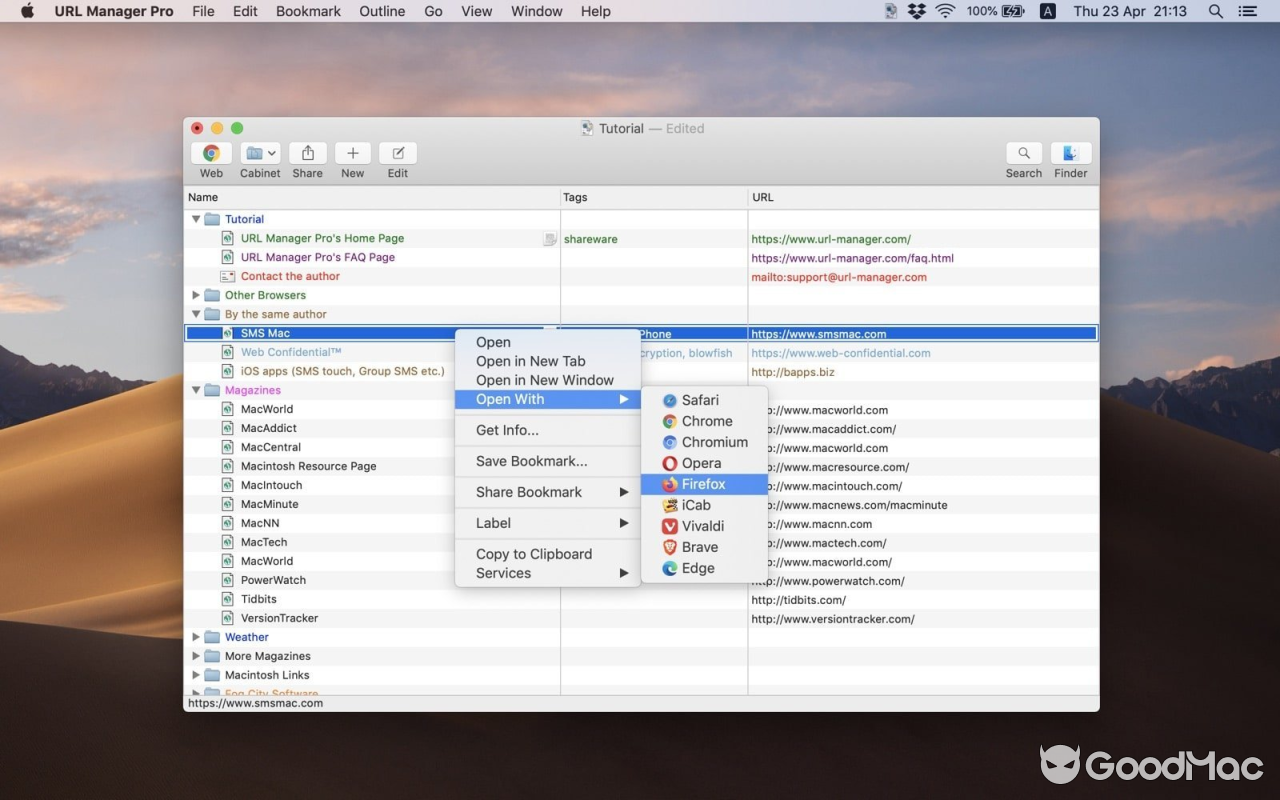
Task: Expand the Other Browsers folder
Action: 195,295
